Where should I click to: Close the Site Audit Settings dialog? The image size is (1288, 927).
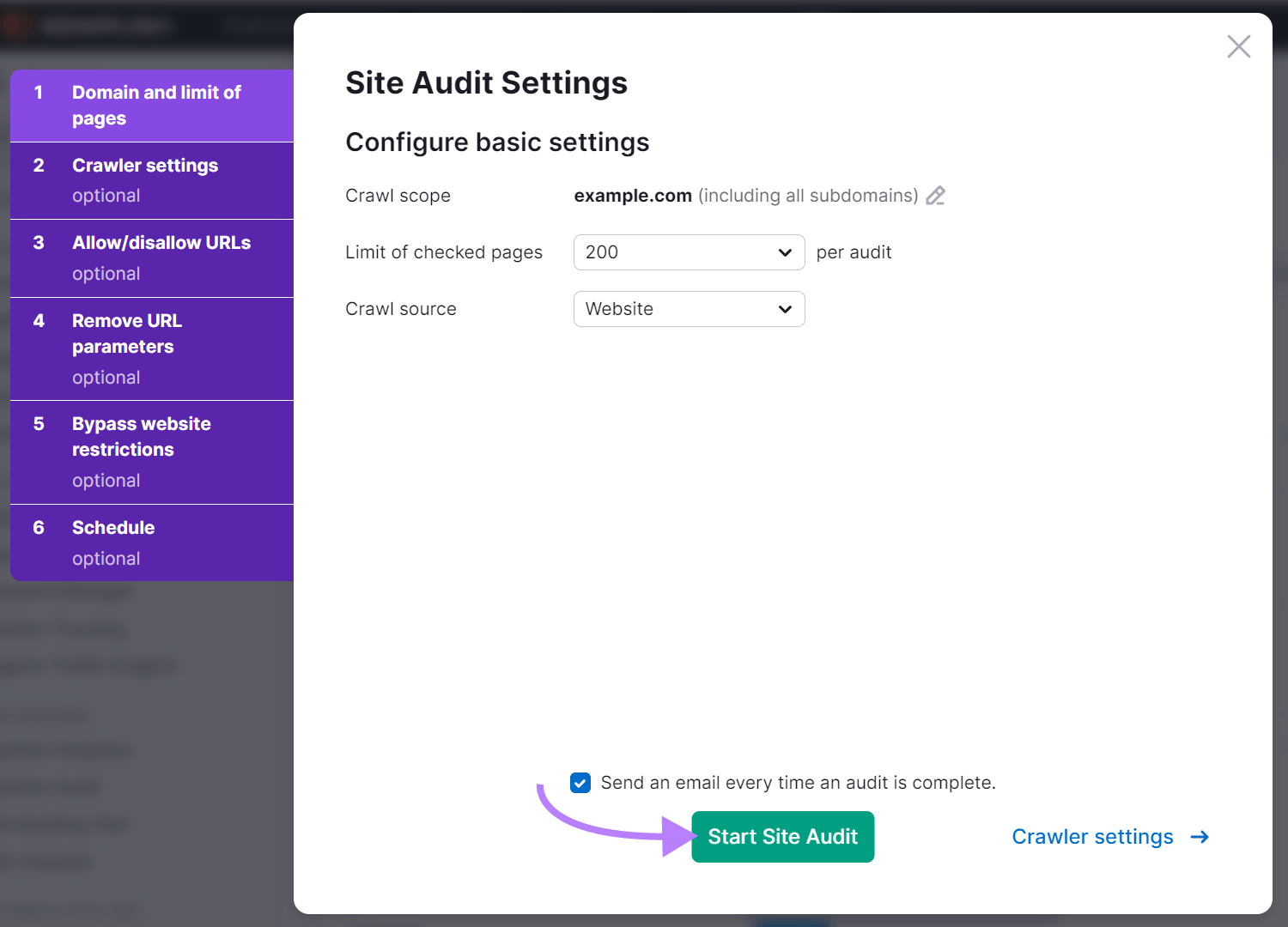pos(1238,46)
